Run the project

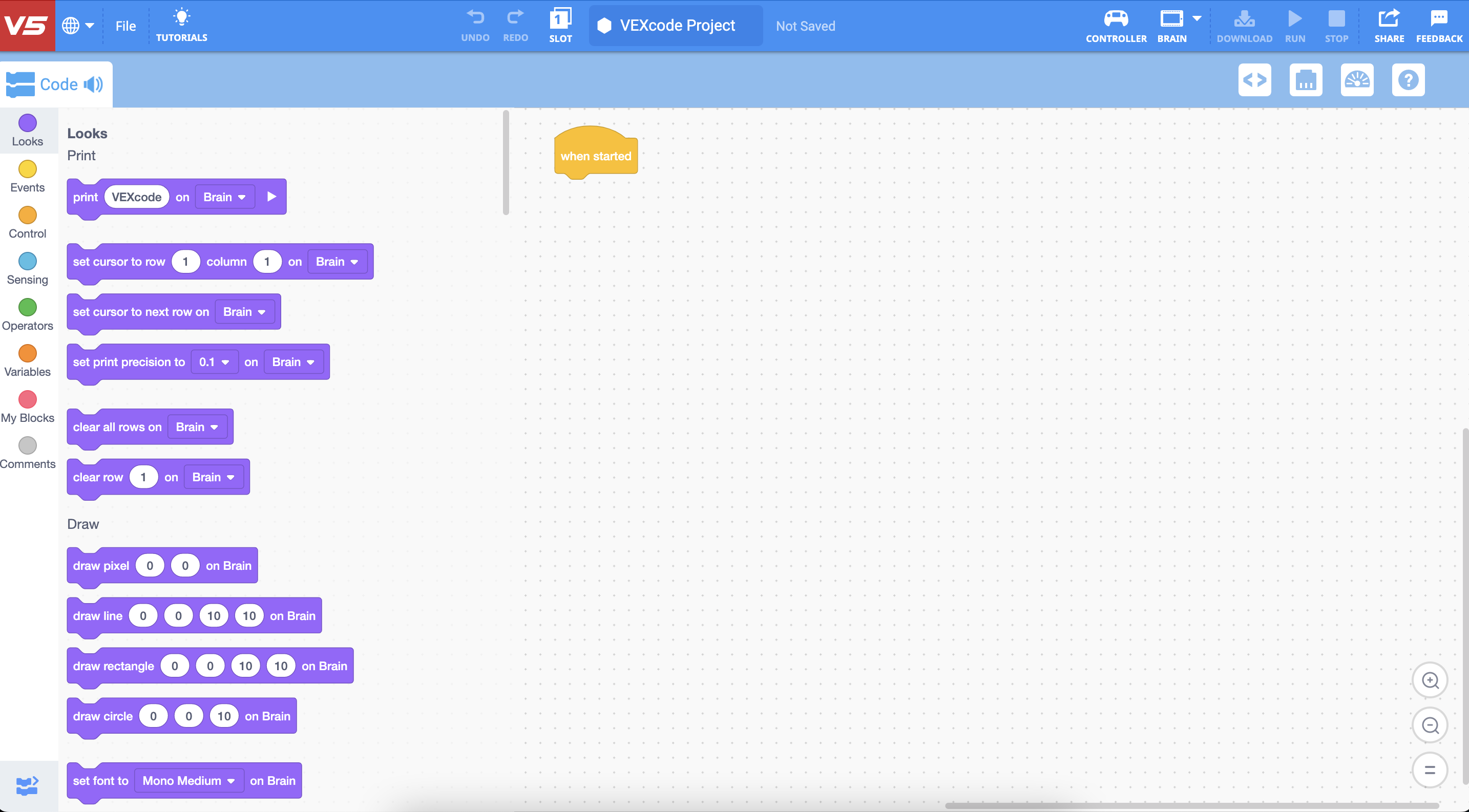pos(1294,25)
